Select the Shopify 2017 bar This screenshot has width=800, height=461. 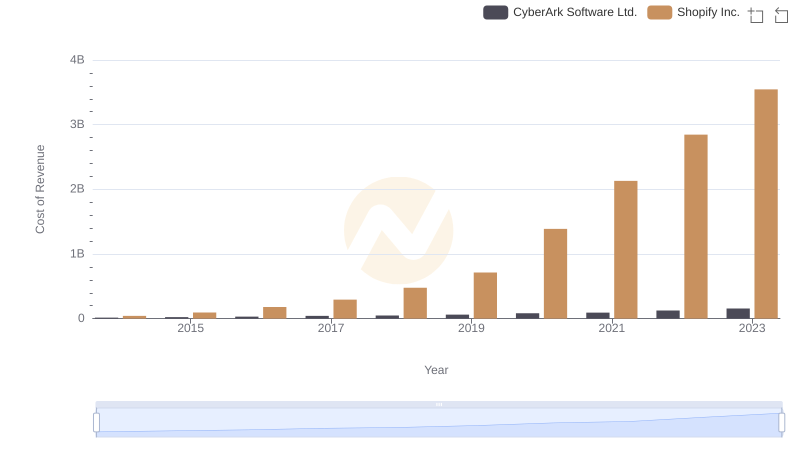(x=345, y=309)
